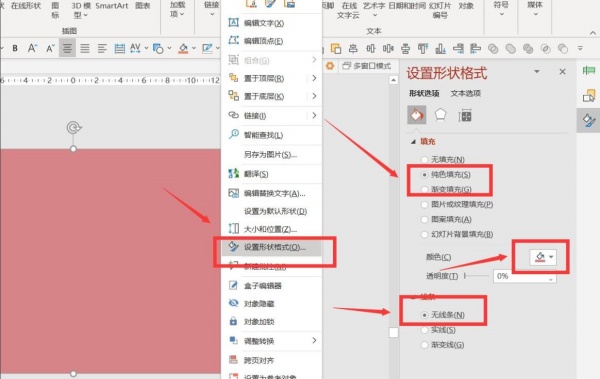This screenshot has height=379, width=600.
Task: Select the 纯色填充(S) radio button
Action: click(424, 175)
